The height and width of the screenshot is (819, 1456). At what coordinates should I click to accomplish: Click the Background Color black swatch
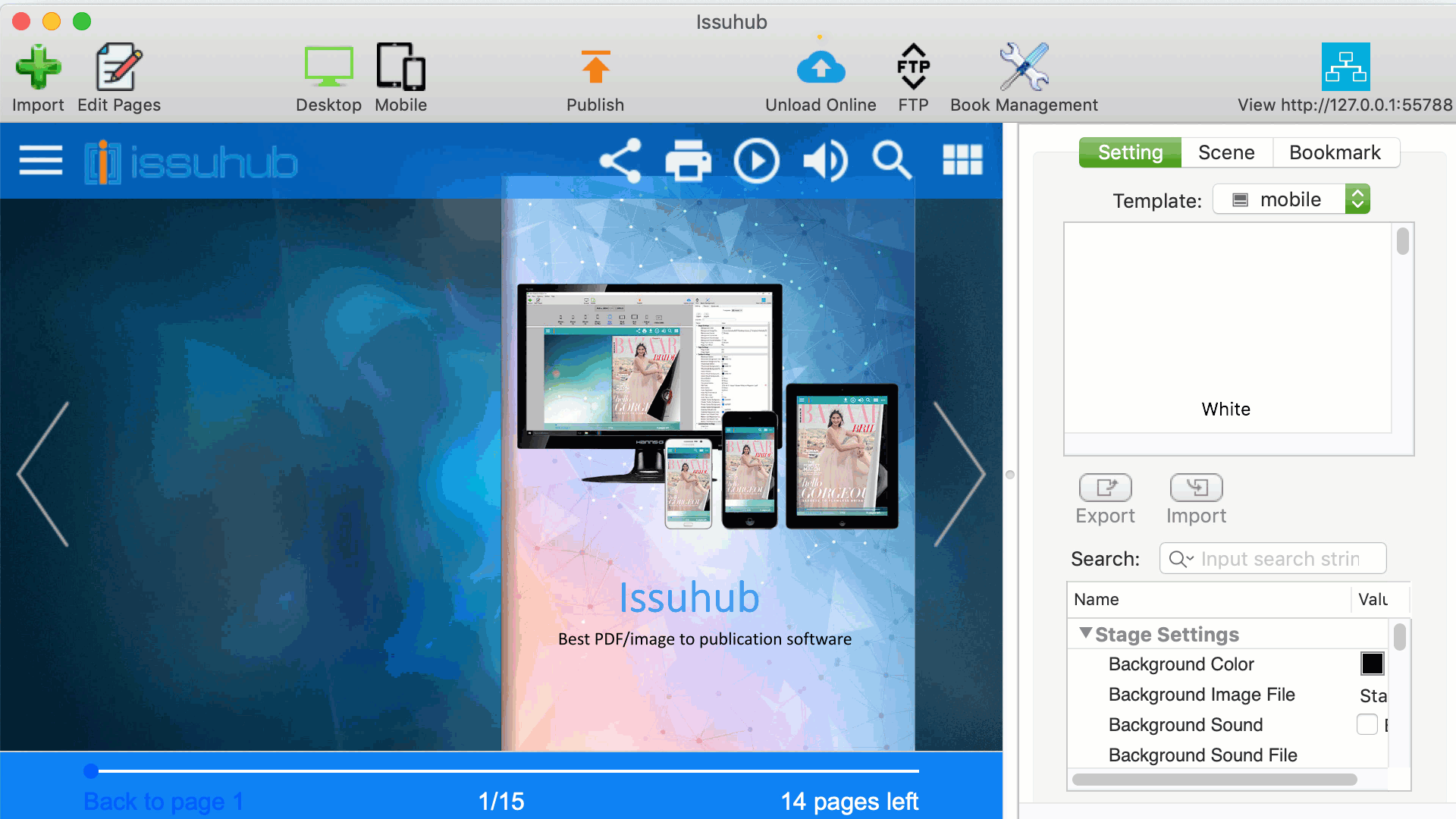[1372, 664]
